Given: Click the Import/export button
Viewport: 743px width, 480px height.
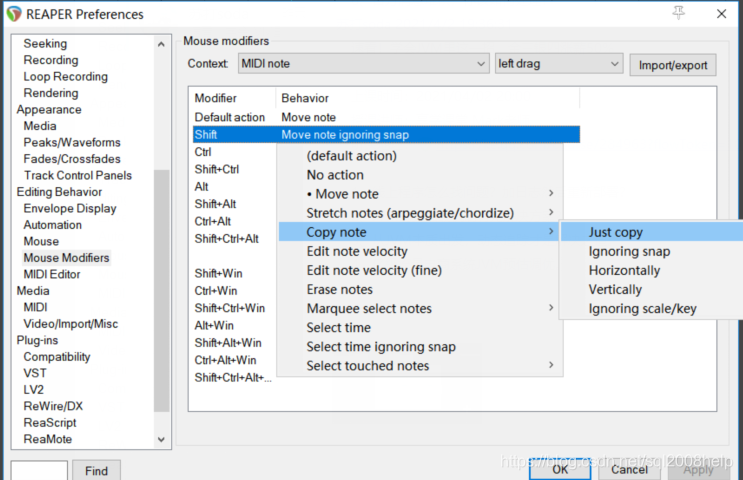Looking at the screenshot, I should pyautogui.click(x=673, y=65).
